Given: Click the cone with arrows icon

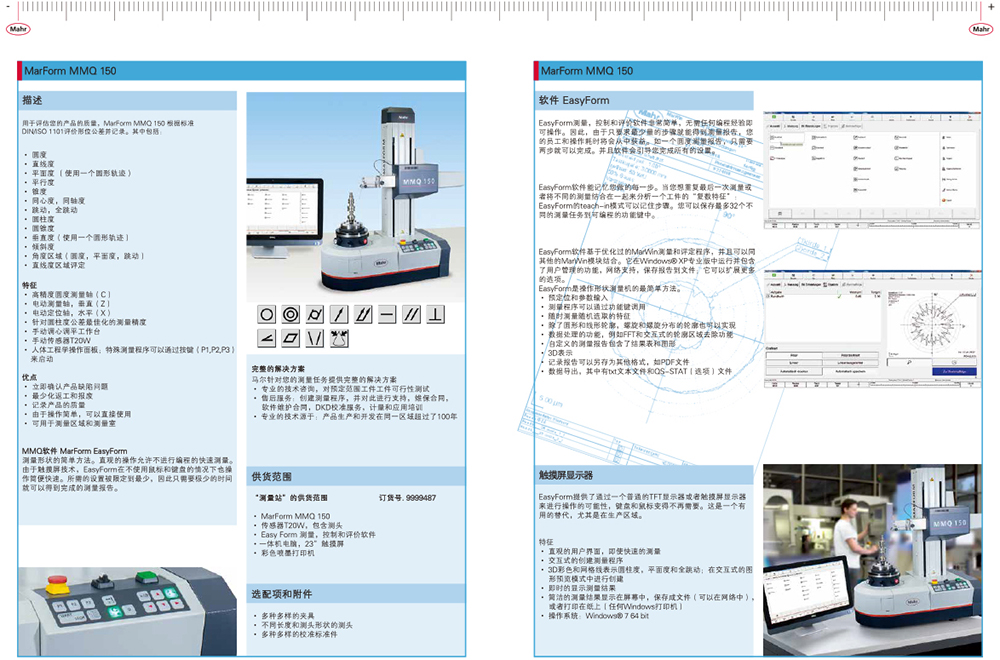Looking at the screenshot, I should 339,339.
